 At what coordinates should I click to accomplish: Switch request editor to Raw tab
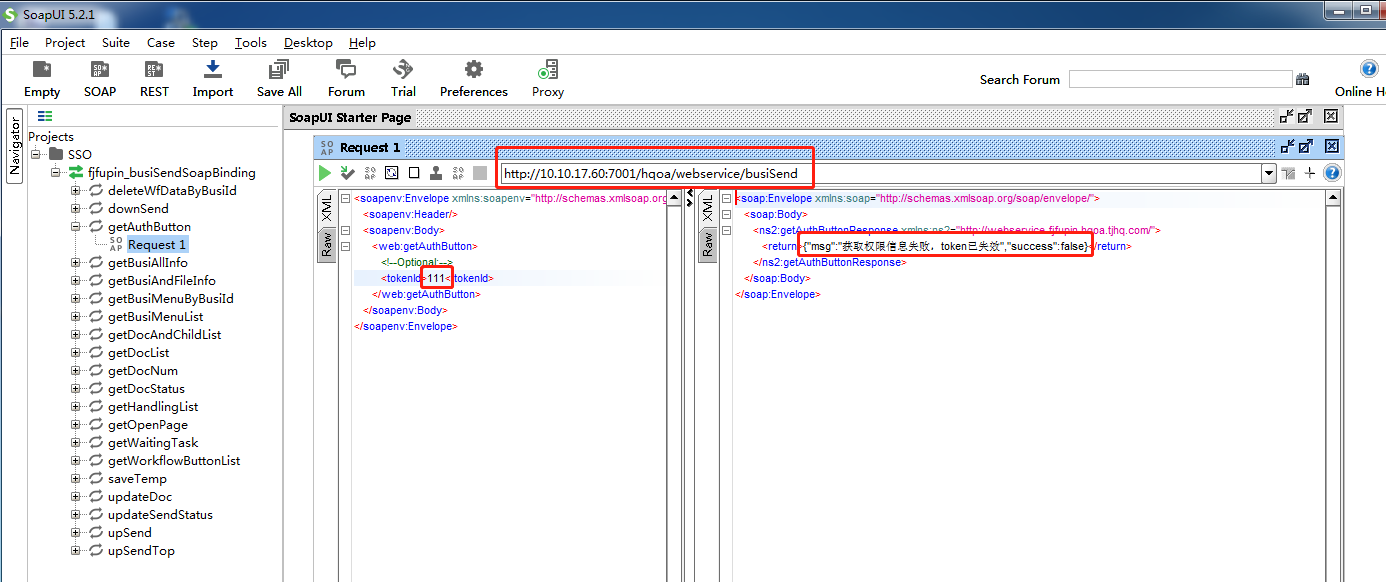click(x=326, y=244)
